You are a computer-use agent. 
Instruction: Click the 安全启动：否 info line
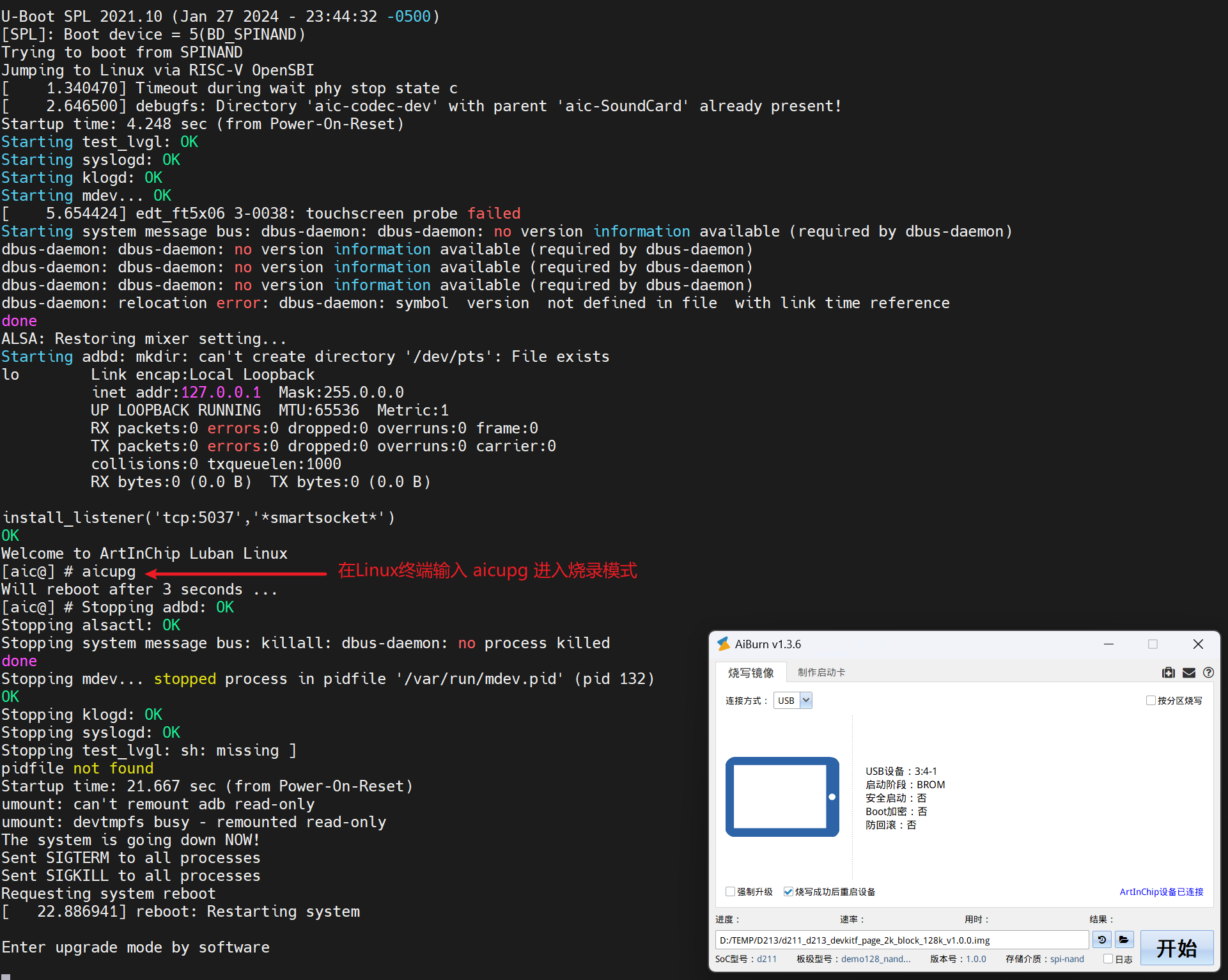pos(896,798)
